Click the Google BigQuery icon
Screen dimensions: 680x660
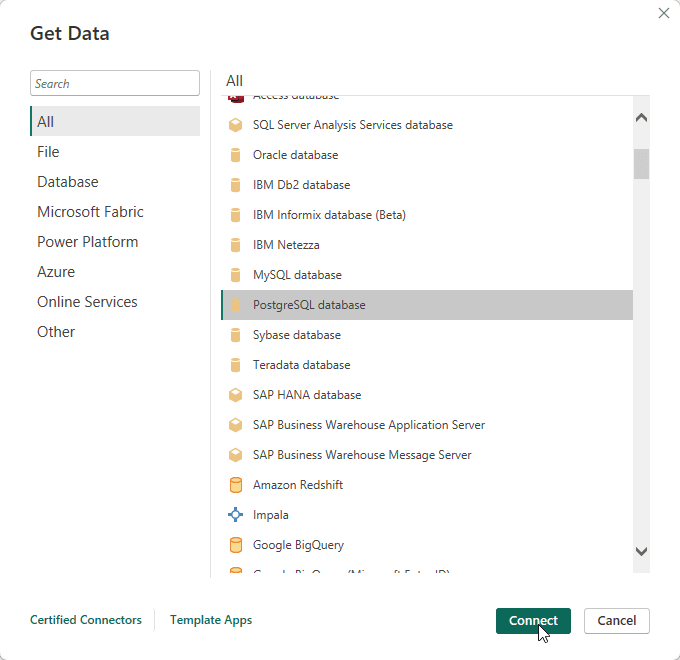235,545
